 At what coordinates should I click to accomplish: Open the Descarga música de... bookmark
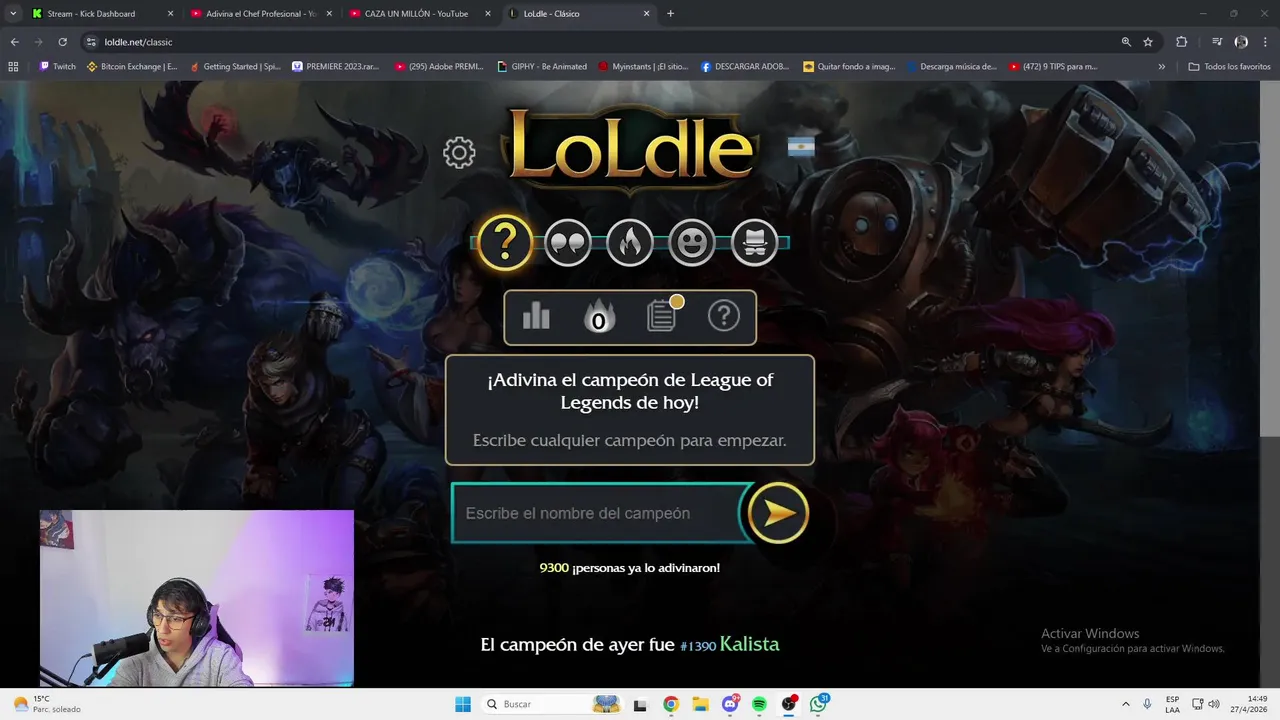tap(951, 67)
